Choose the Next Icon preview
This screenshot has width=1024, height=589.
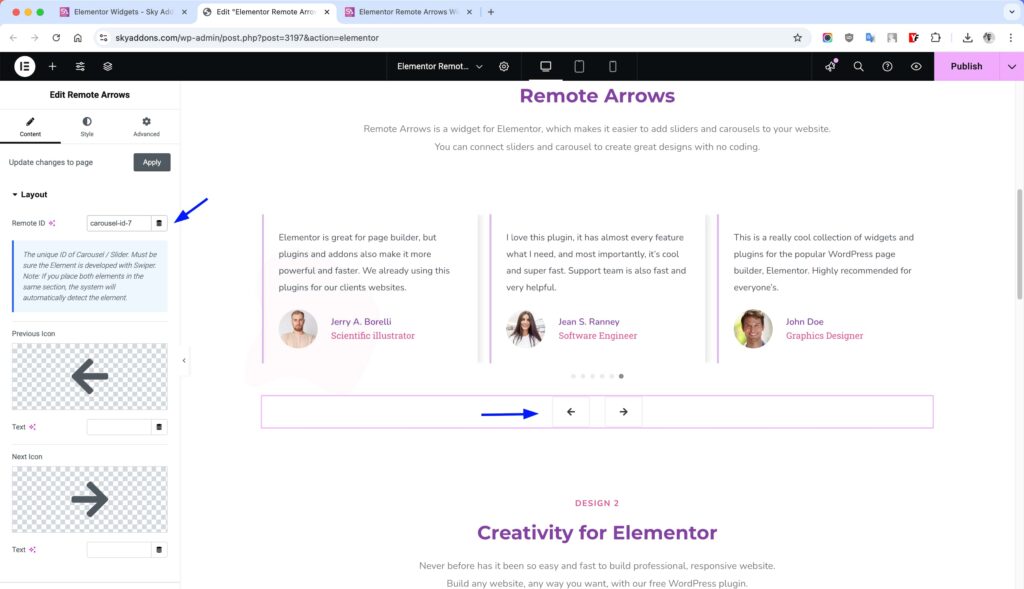click(89, 500)
